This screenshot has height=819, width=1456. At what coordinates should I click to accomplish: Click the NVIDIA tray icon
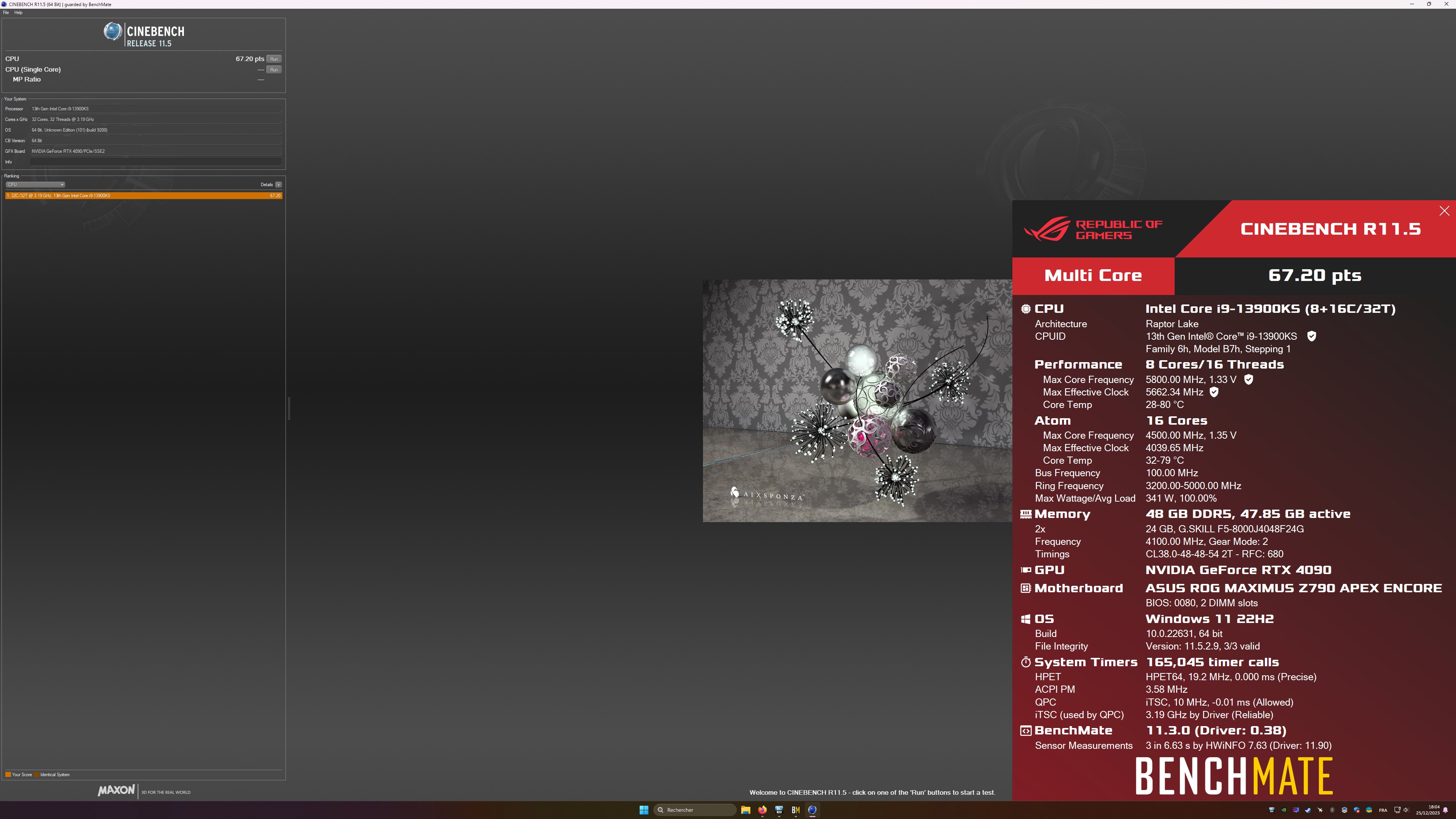(1283, 810)
